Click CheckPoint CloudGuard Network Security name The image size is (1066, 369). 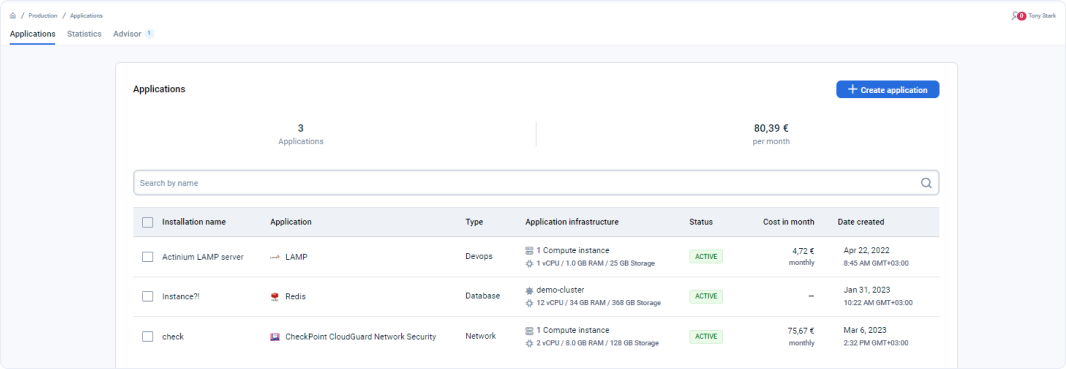[x=360, y=336]
